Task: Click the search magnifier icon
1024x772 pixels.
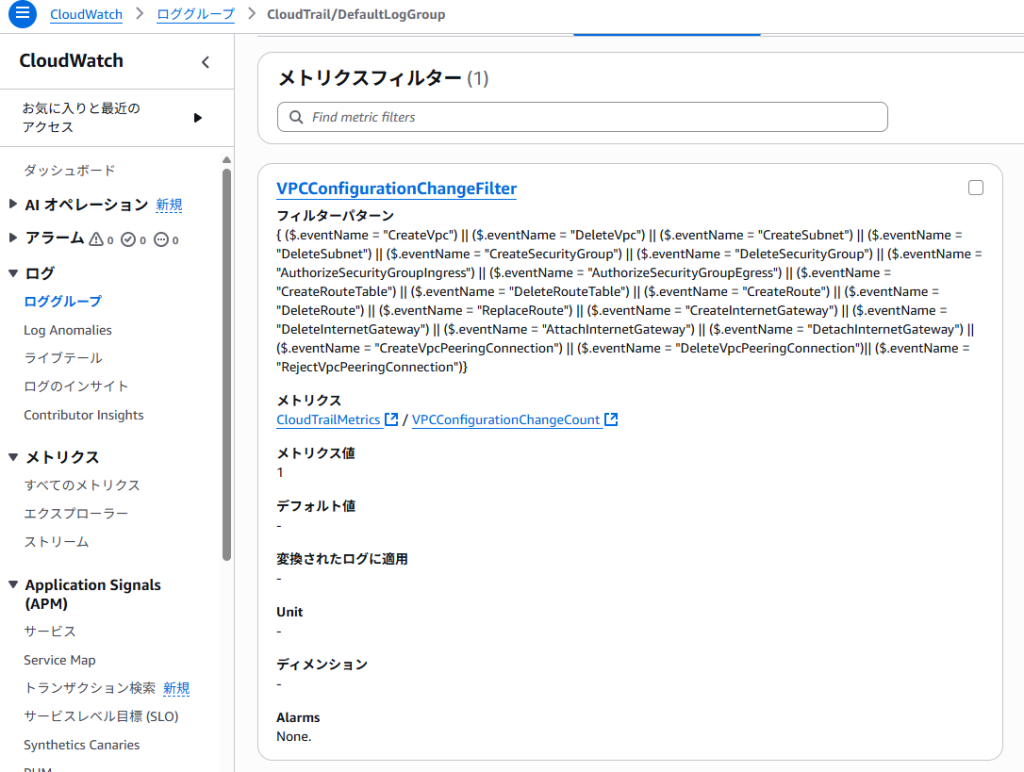Action: tap(296, 117)
